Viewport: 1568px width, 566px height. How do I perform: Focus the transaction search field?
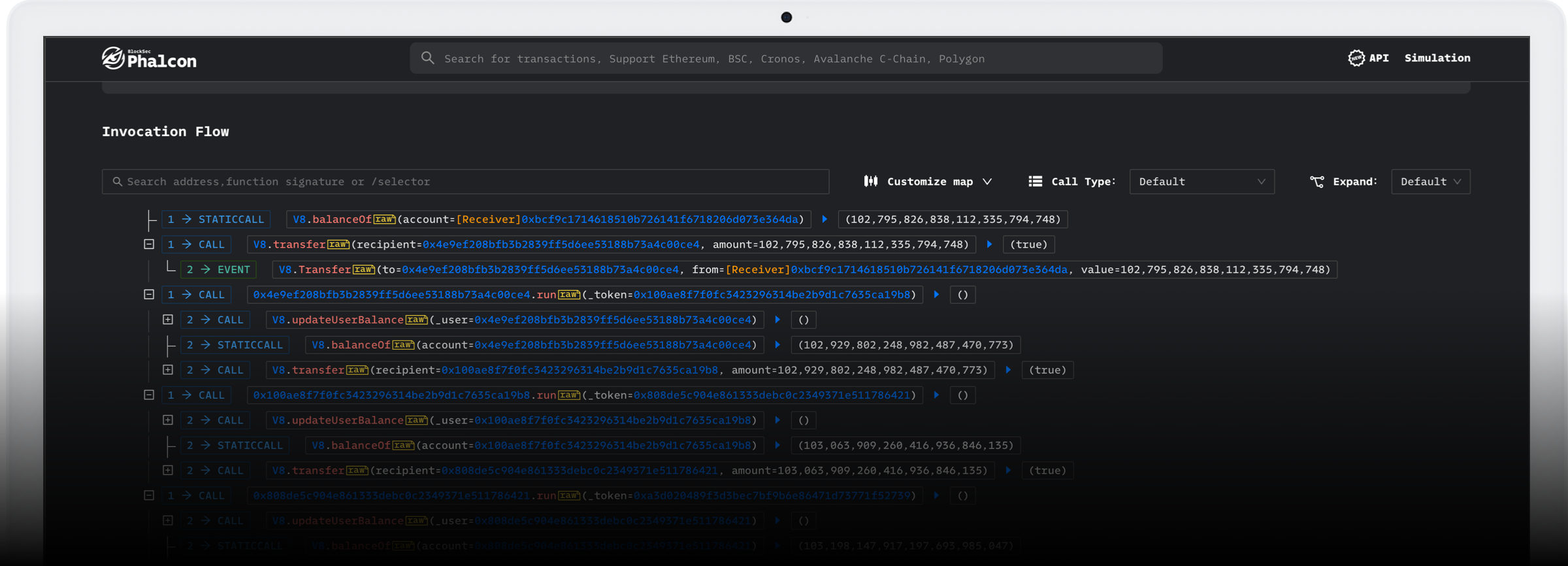point(786,58)
